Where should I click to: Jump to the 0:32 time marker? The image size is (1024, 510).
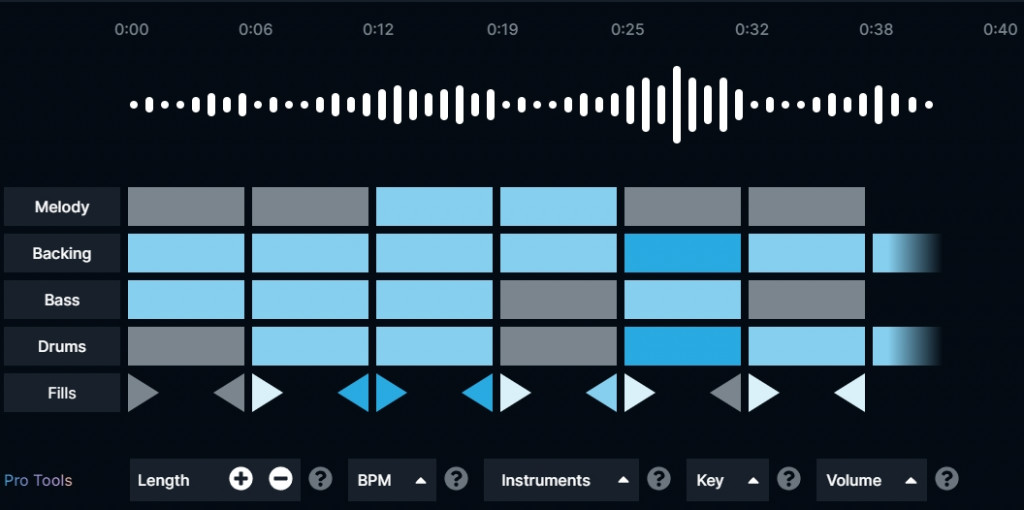click(752, 29)
